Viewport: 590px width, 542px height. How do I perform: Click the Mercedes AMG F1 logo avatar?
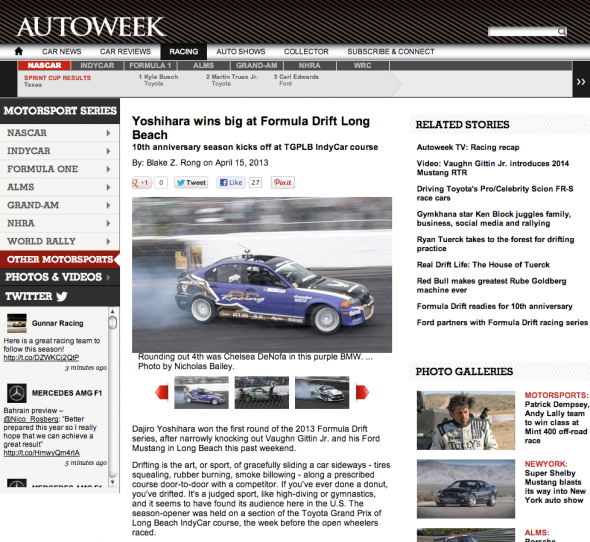pyautogui.click(x=17, y=393)
